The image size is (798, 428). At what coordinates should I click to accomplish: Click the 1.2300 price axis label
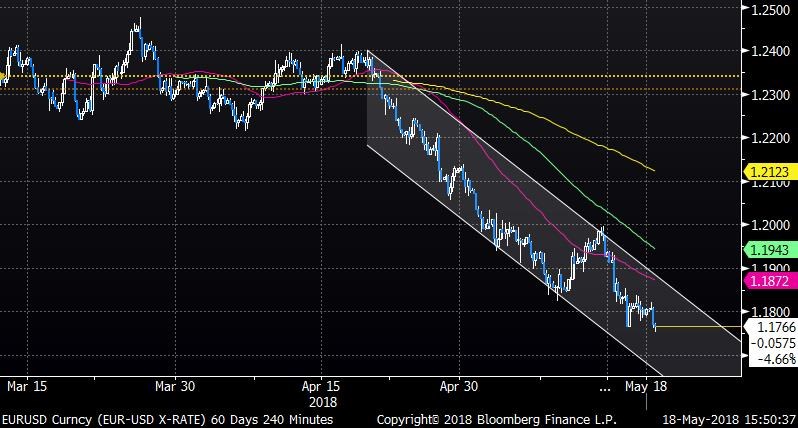pos(771,95)
